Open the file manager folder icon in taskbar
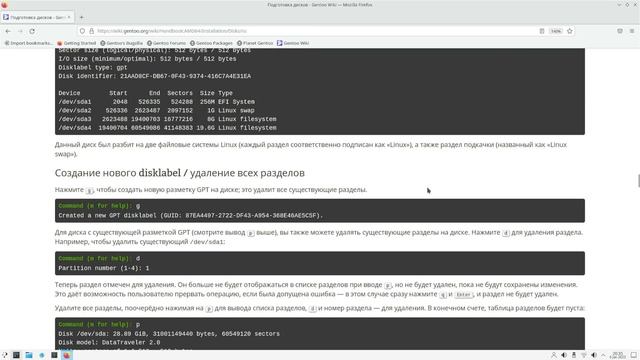The width and height of the screenshot is (640, 360). [29, 355]
